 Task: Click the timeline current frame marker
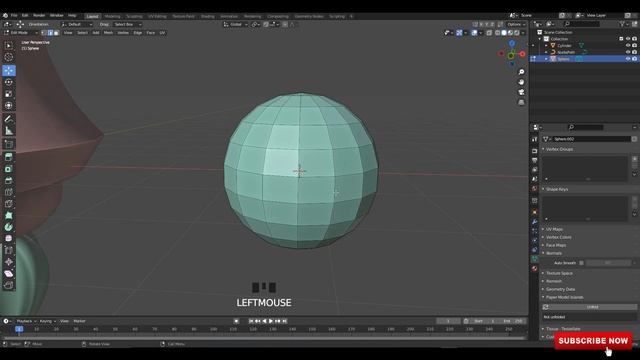[x=19, y=329]
